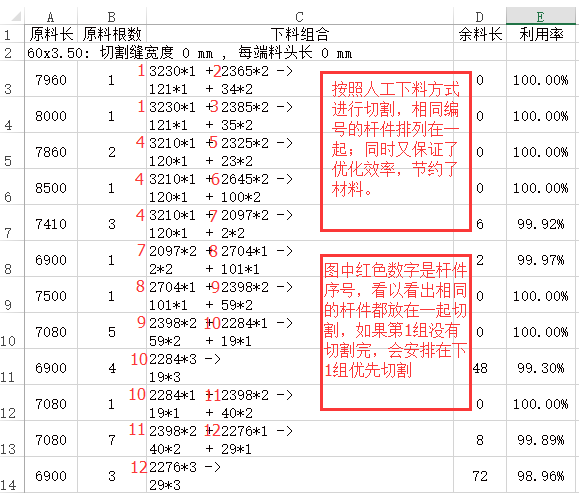The height and width of the screenshot is (493, 579).
Task: Select column D header
Action: tap(479, 17)
